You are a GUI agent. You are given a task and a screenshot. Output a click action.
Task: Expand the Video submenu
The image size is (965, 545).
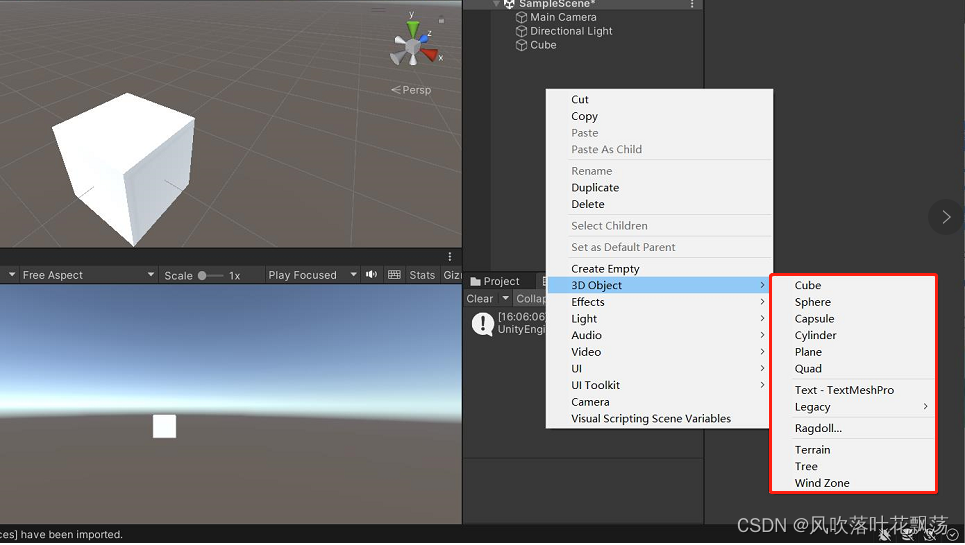tap(659, 352)
